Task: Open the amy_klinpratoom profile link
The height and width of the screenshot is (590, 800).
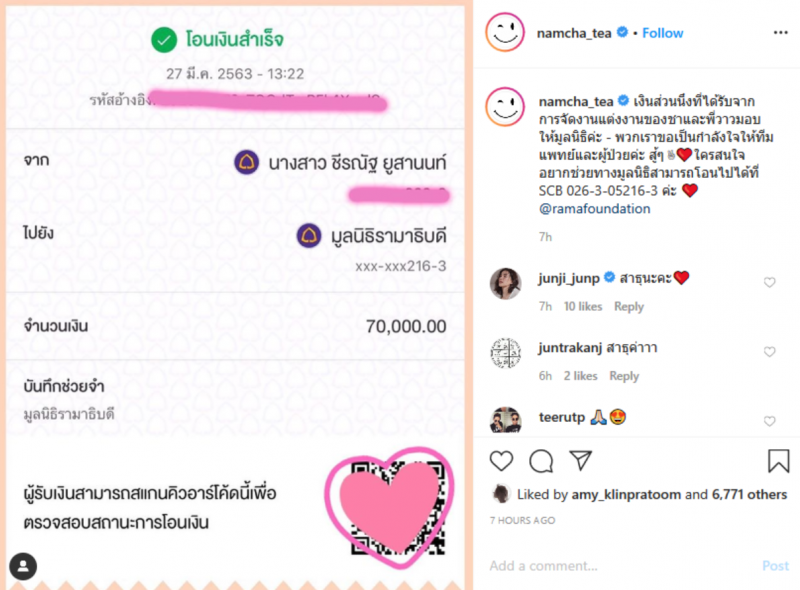Action: [626, 494]
